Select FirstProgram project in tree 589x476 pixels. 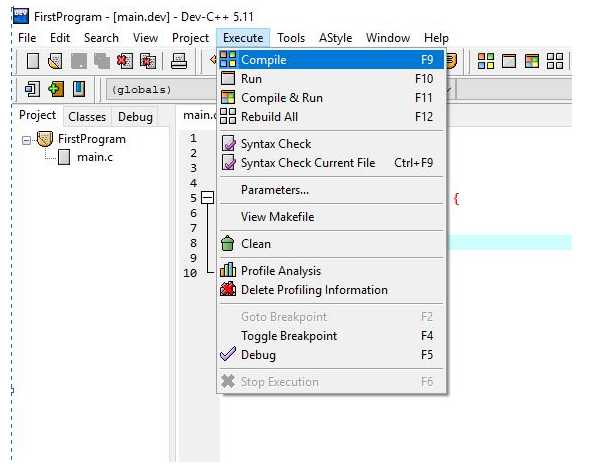pyautogui.click(x=92, y=139)
